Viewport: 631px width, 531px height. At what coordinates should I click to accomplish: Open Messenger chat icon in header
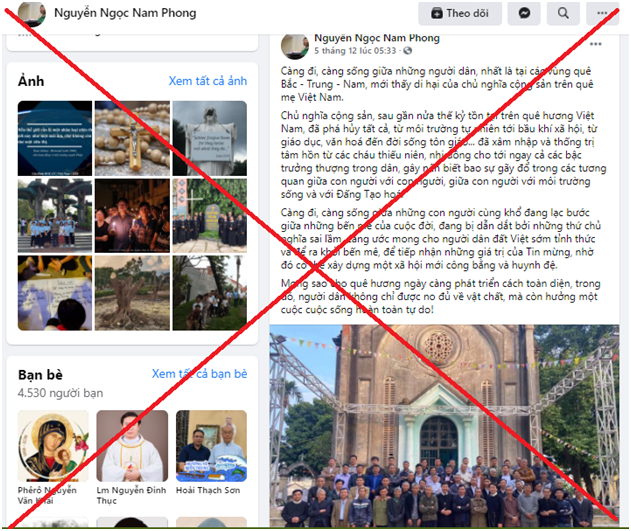(x=524, y=13)
